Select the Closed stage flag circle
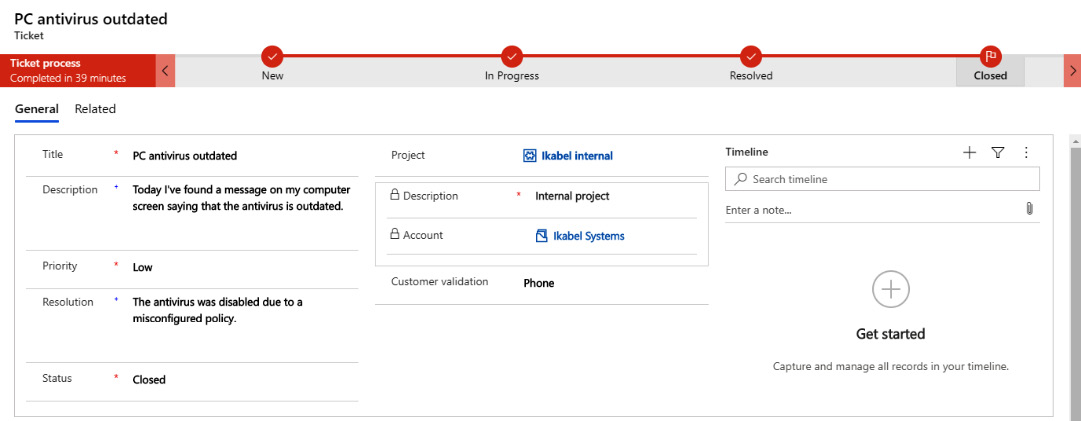Screen dimensions: 1081x421 tap(990, 56)
